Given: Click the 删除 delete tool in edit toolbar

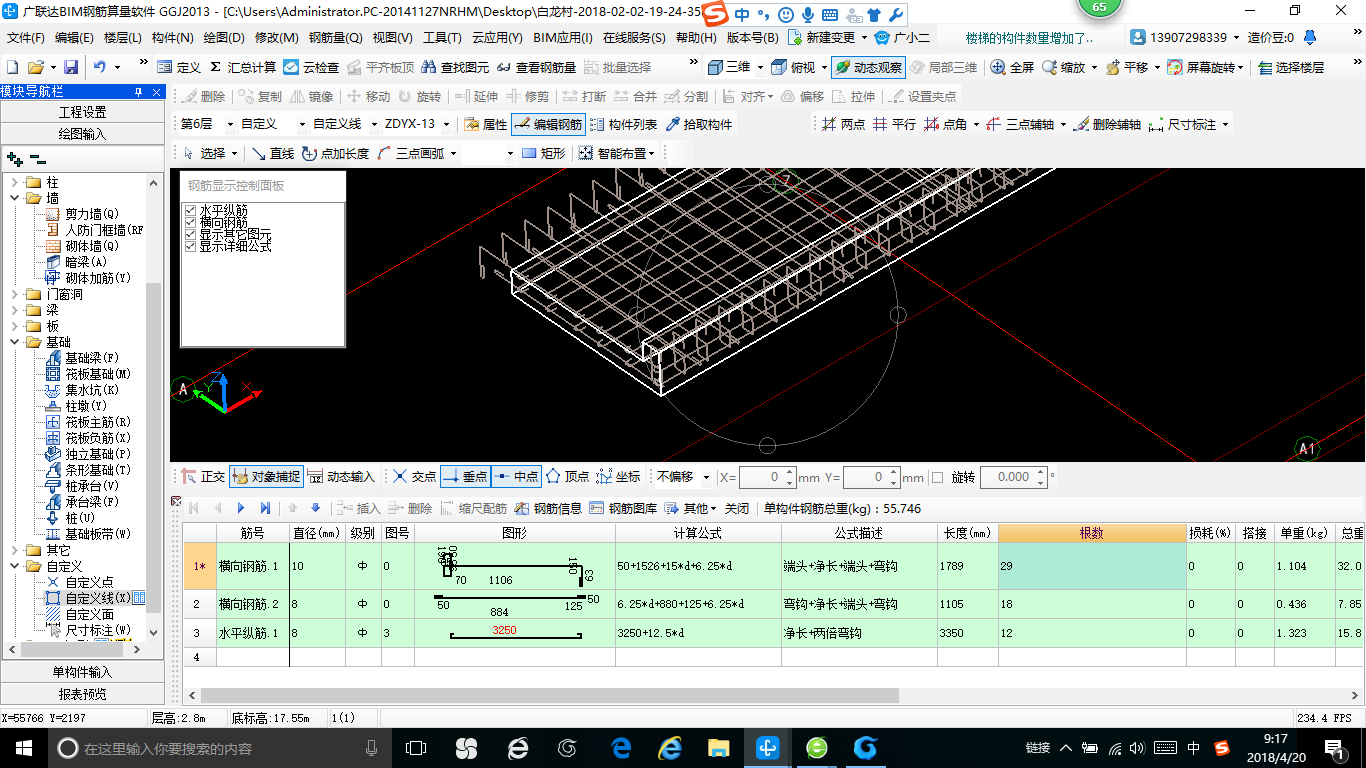Looking at the screenshot, I should 204,96.
